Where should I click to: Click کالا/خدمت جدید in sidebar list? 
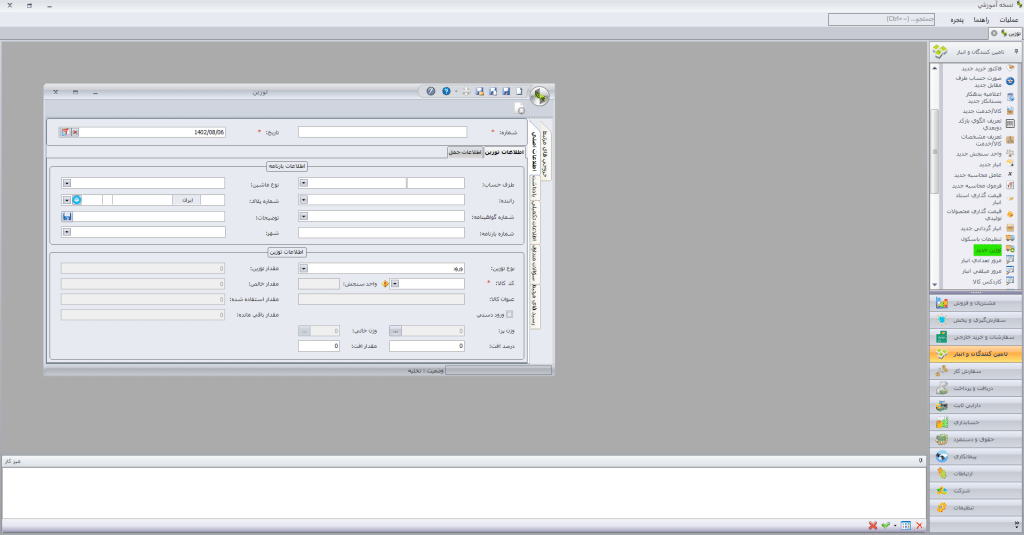(982, 111)
